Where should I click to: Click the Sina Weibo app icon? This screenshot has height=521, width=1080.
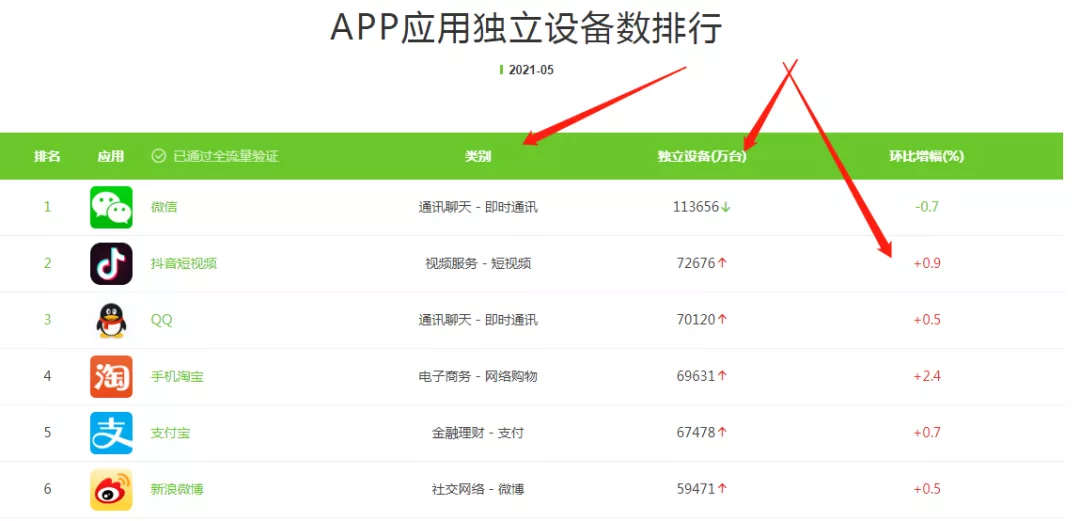click(x=111, y=489)
